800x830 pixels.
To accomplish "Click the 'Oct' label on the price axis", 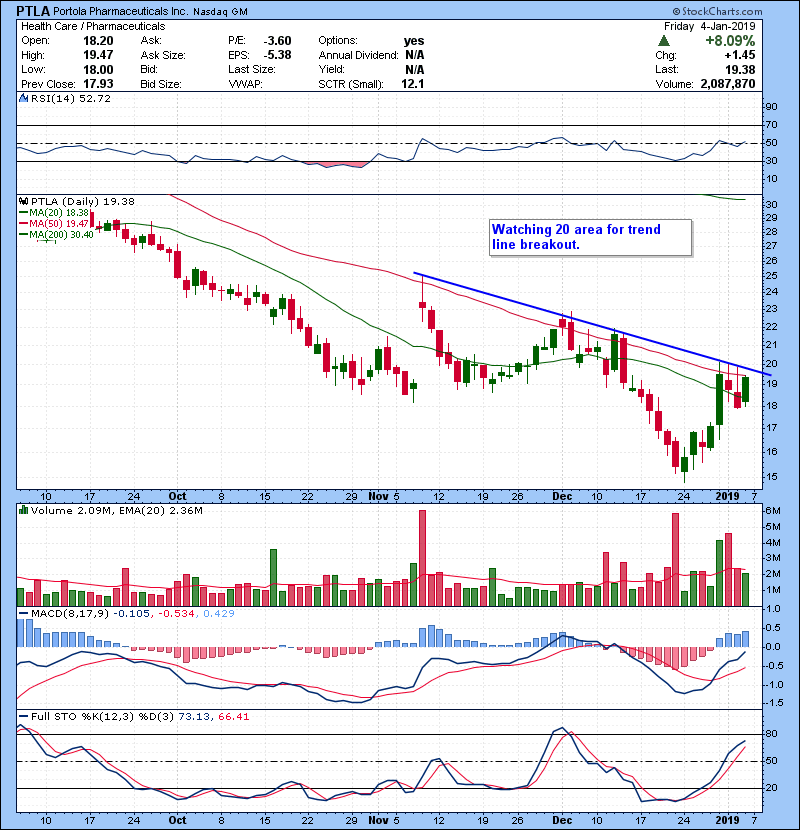I will (x=178, y=495).
